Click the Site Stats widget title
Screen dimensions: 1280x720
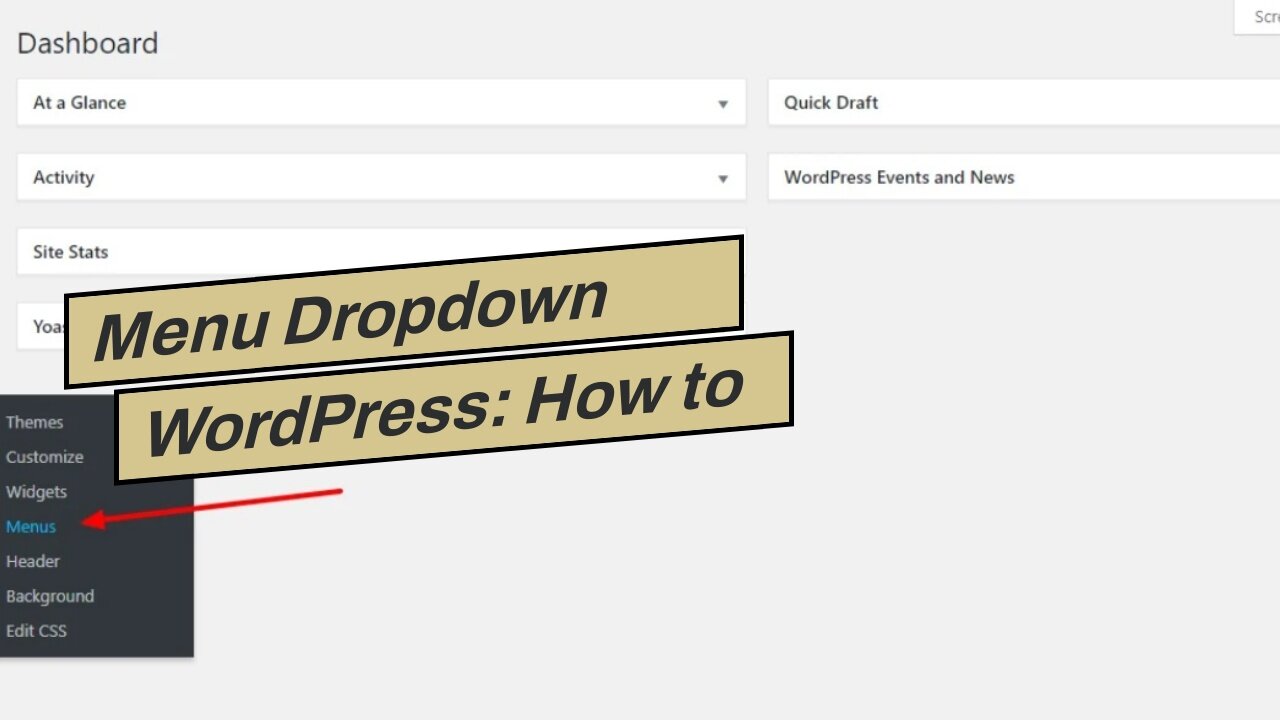[x=70, y=252]
